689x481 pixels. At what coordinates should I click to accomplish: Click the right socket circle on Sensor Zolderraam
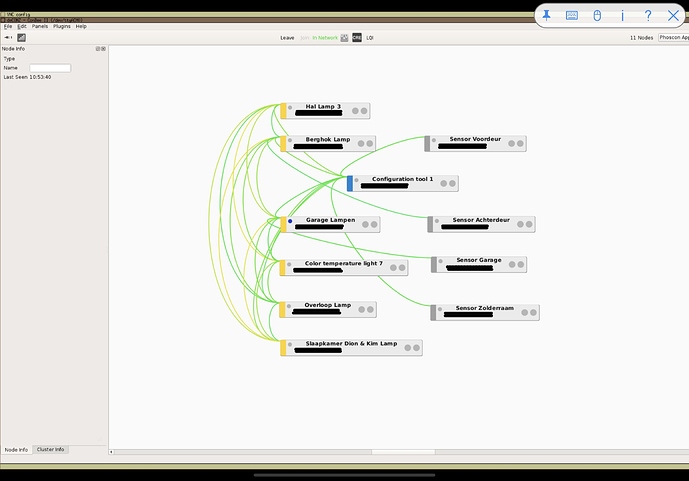[533, 313]
